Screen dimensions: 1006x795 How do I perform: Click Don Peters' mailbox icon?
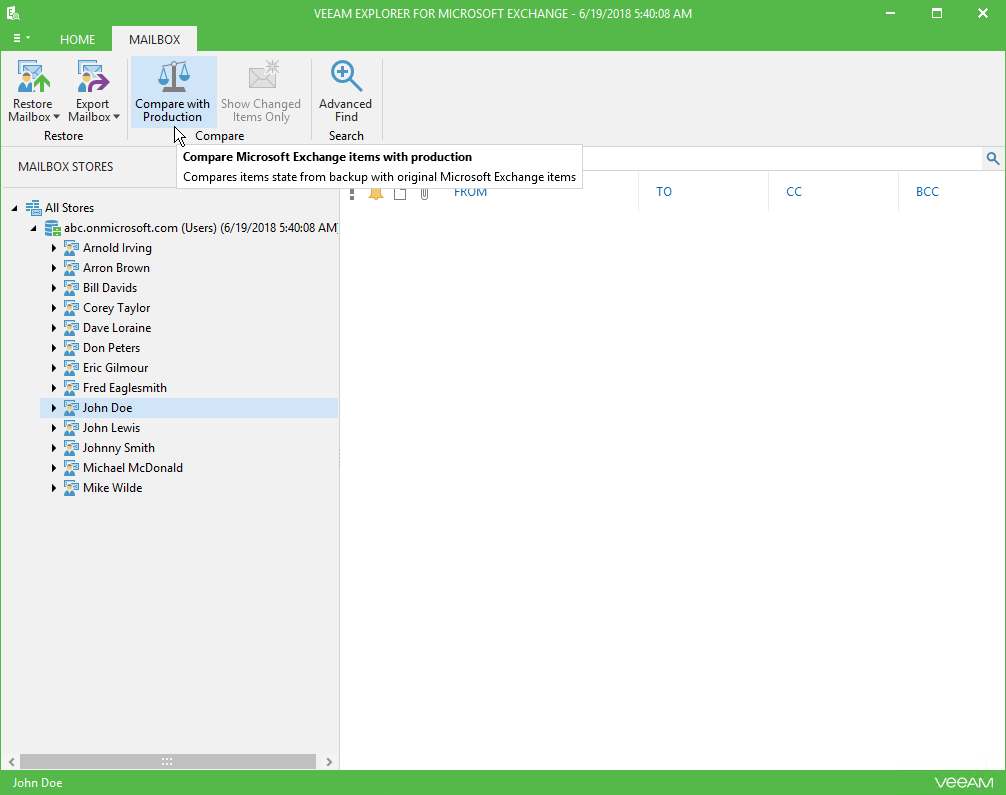point(71,348)
